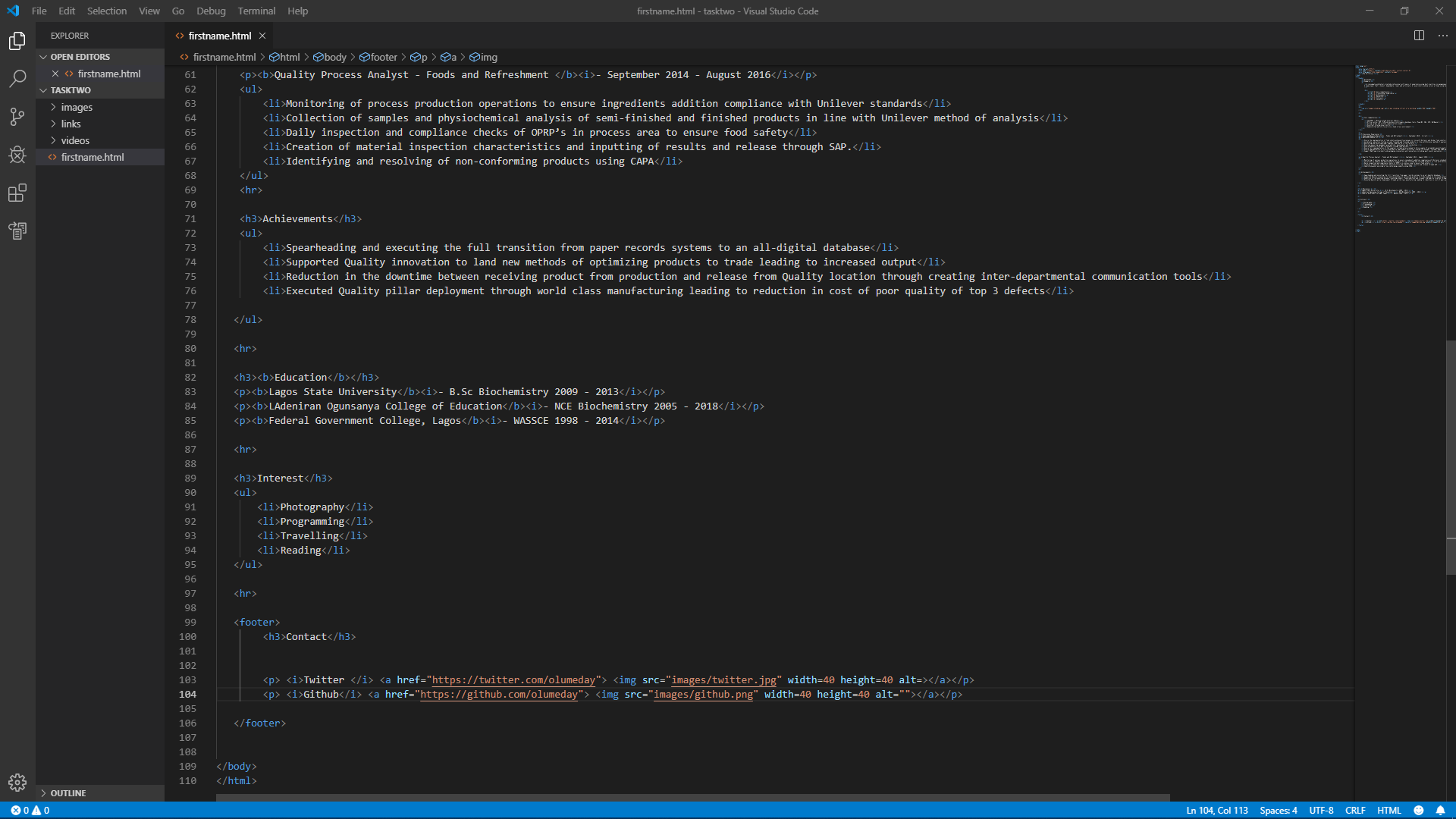Split the editor to the right
This screenshot has width=1456, height=819.
tap(1419, 36)
